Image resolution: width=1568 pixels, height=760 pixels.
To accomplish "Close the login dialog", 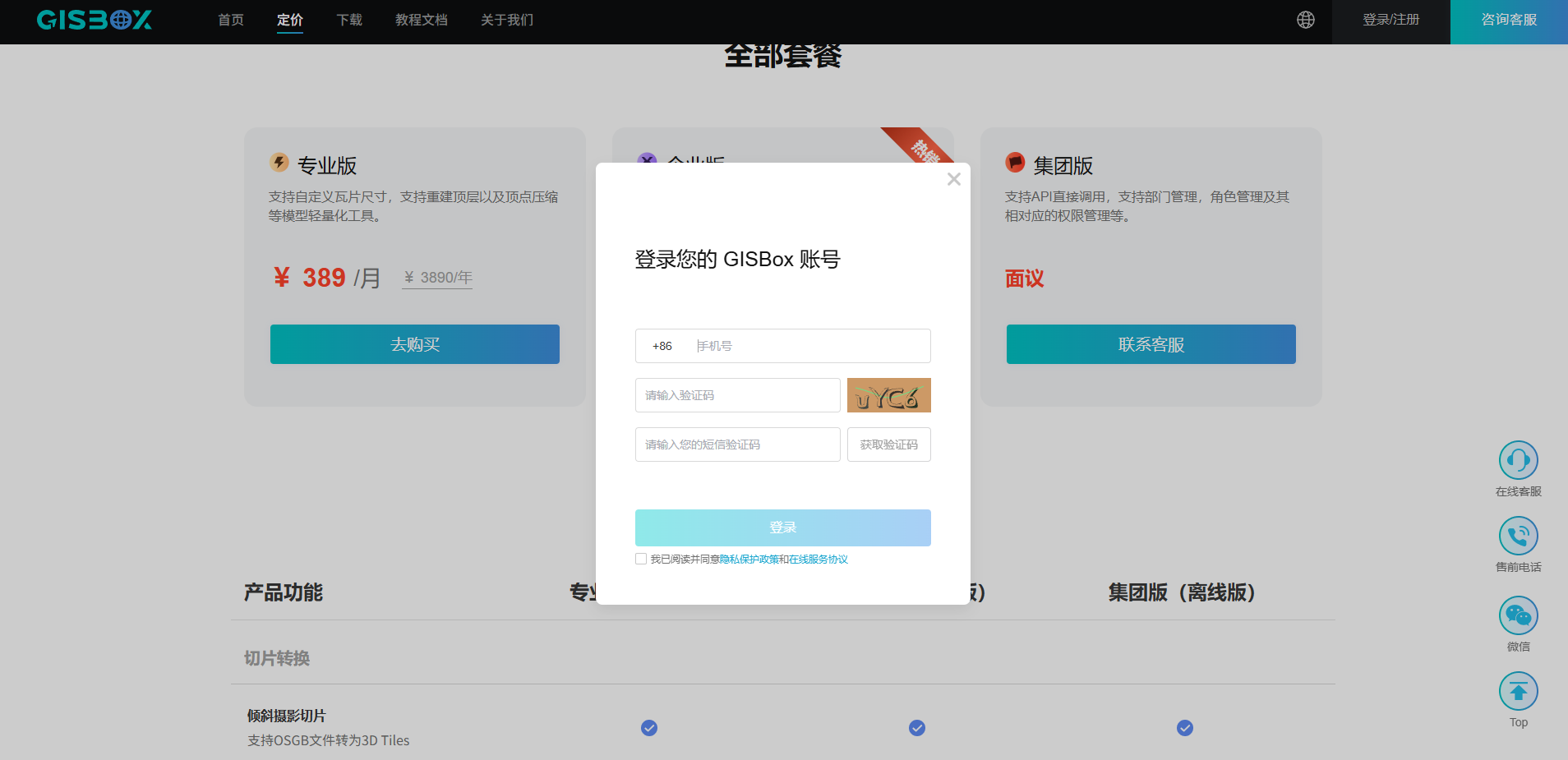I will [x=953, y=179].
